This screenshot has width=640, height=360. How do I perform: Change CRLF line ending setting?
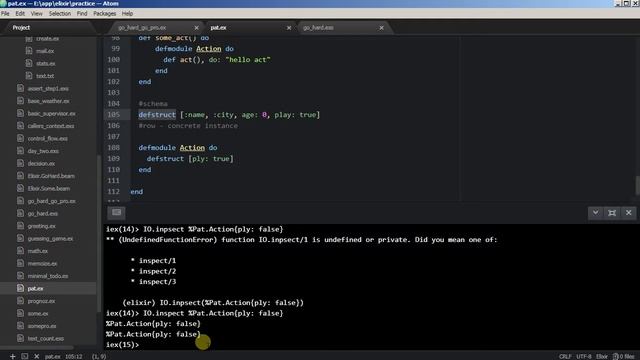click(565, 357)
